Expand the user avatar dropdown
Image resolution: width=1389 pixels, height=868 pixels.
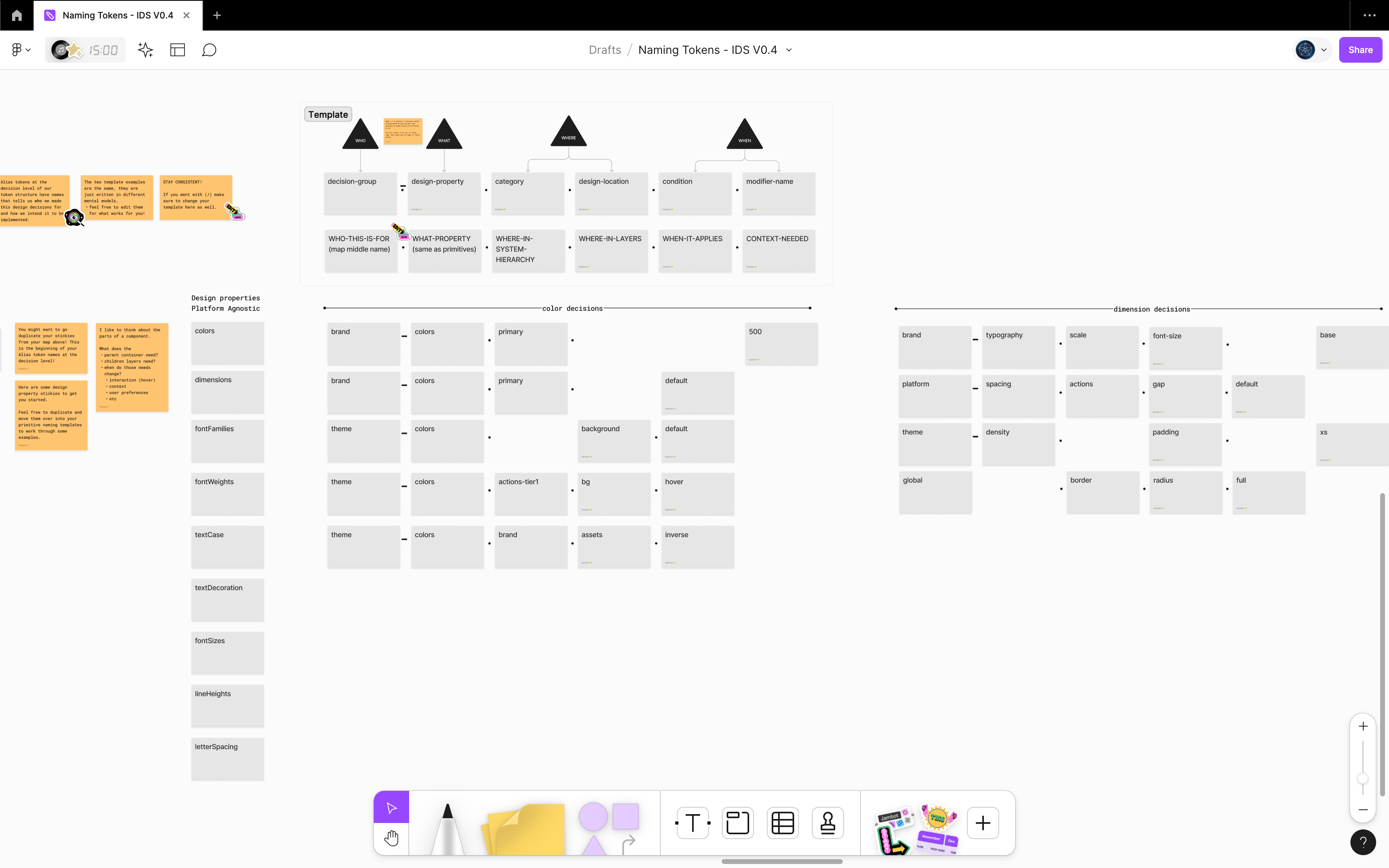click(x=1323, y=50)
